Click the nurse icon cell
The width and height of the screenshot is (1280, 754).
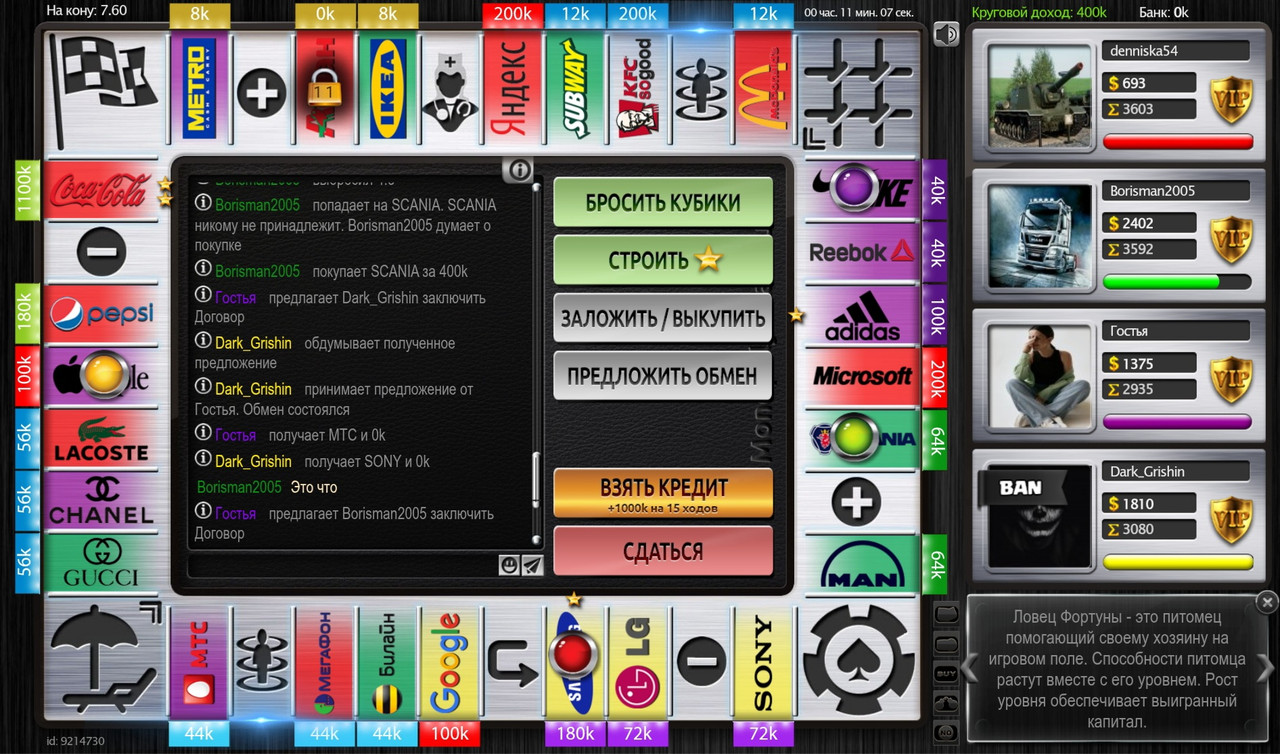coord(451,90)
